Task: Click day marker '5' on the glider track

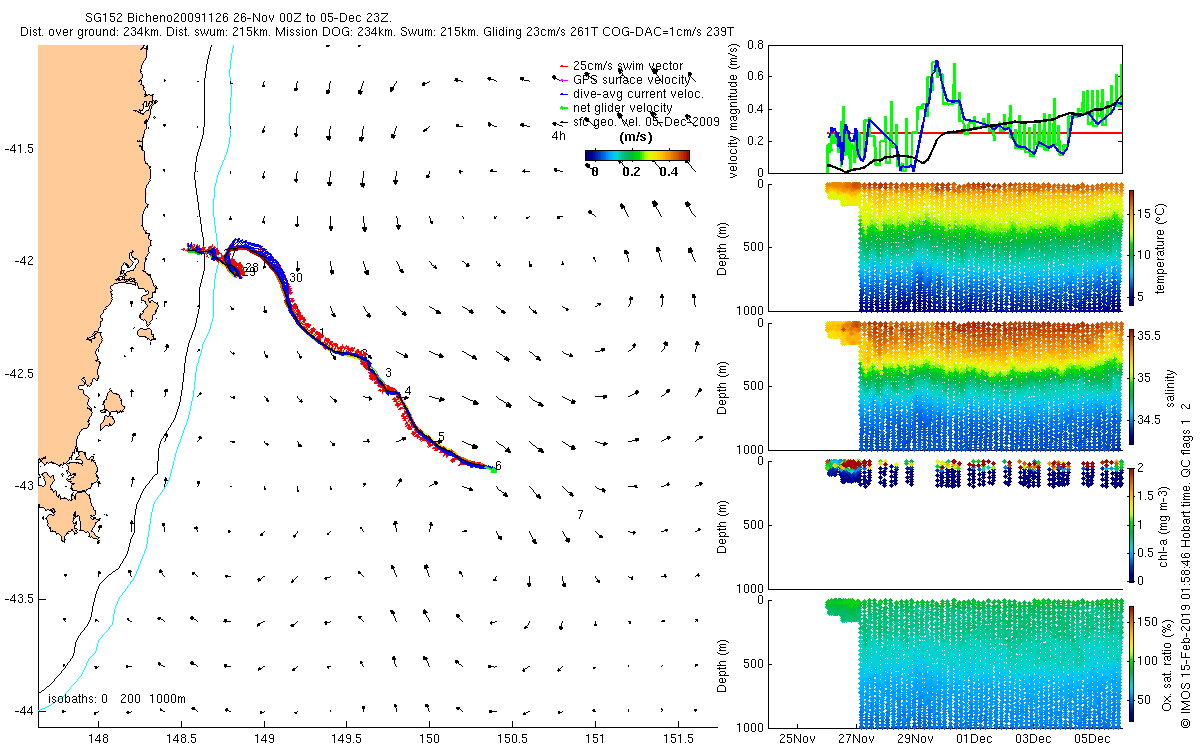Action: (441, 438)
